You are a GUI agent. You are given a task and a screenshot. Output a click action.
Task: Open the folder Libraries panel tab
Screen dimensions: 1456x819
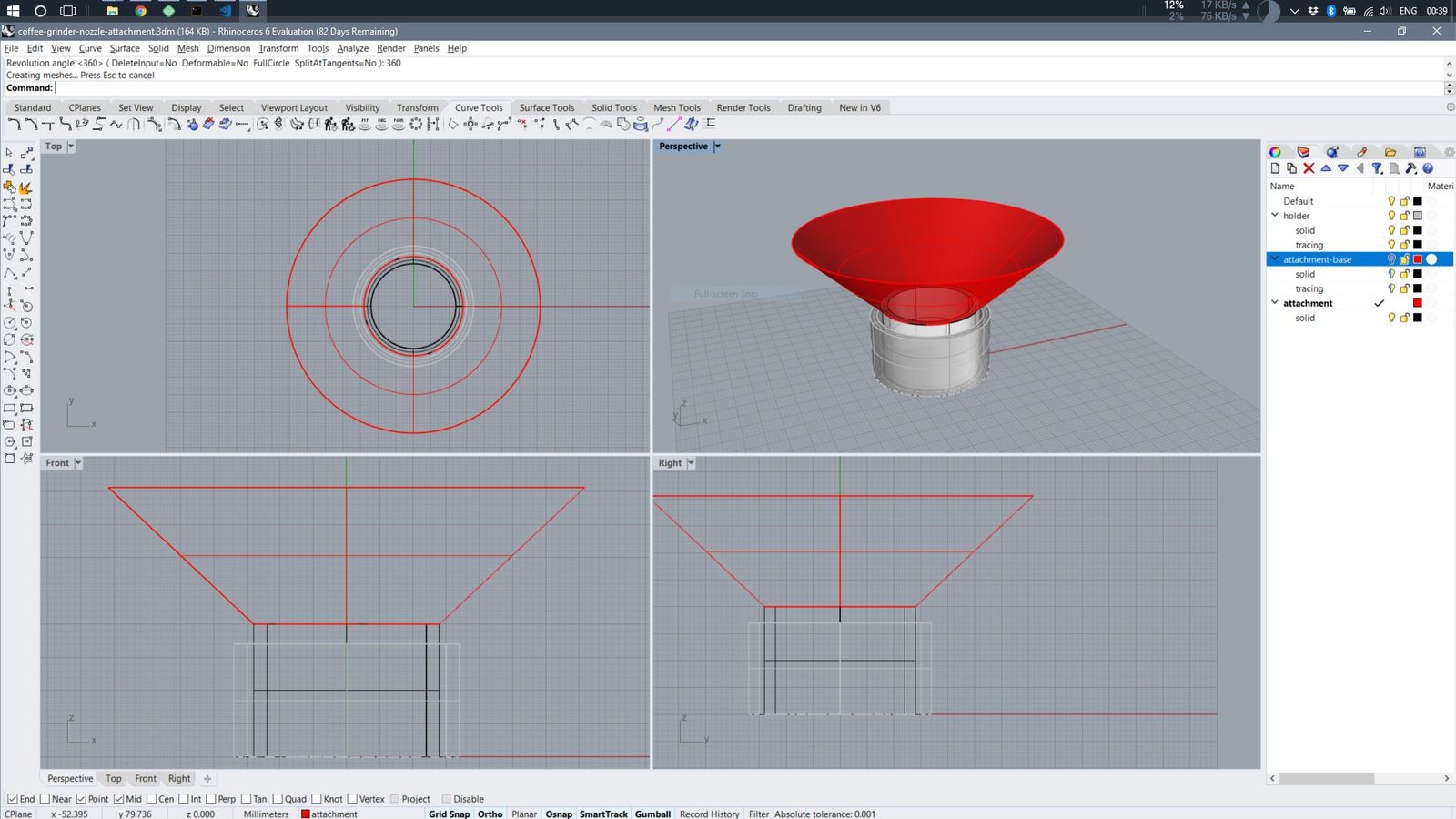tap(1390, 152)
